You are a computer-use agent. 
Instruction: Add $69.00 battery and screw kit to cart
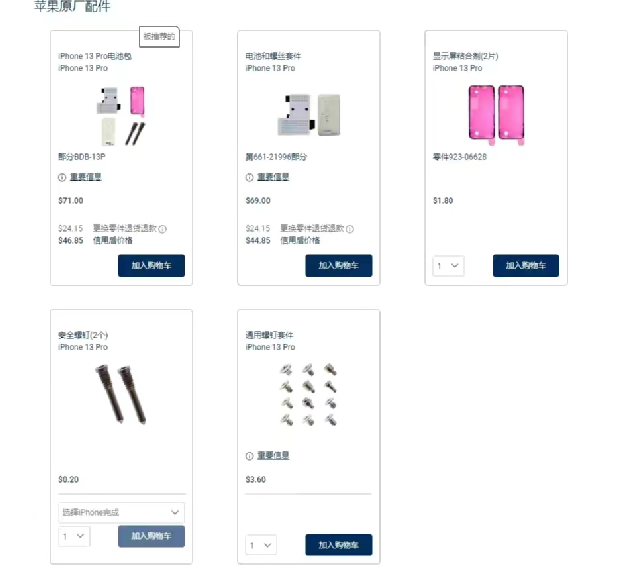point(339,265)
